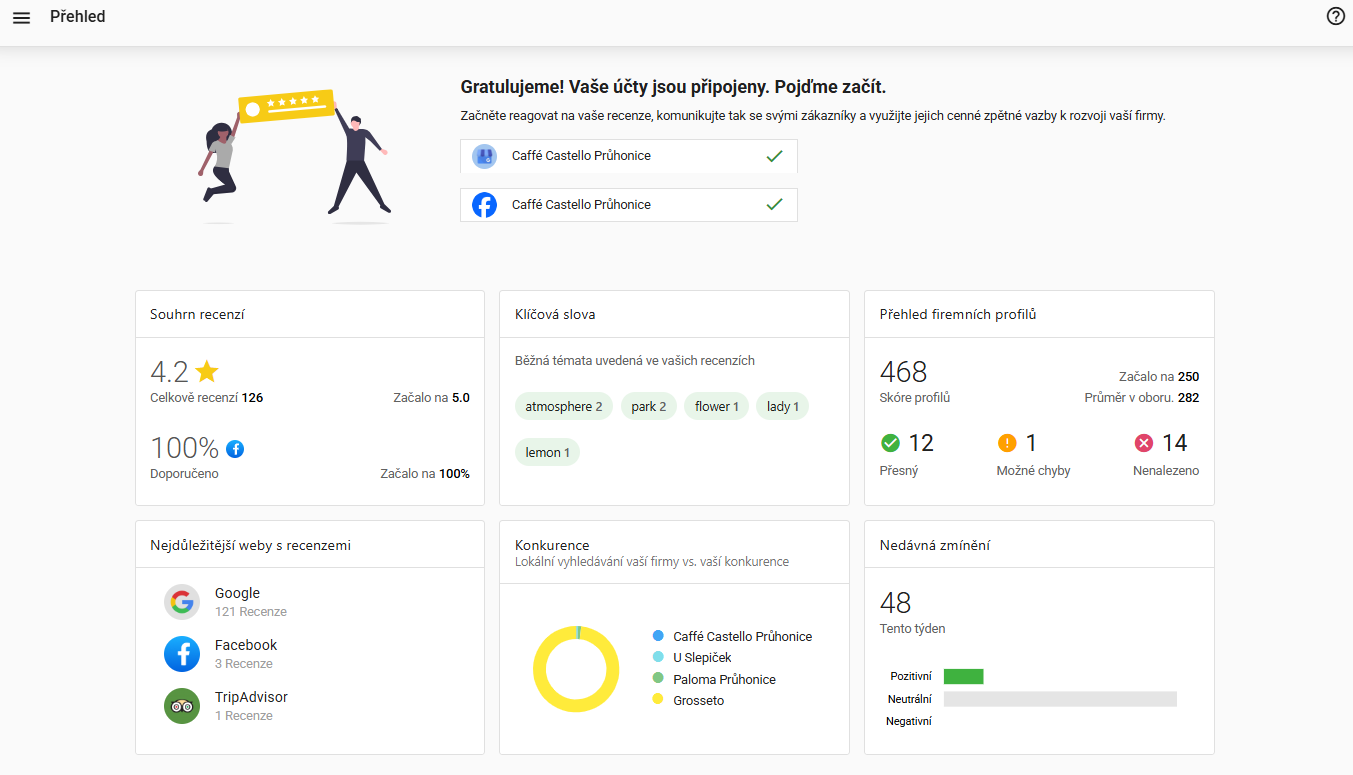Click the TripAdvisor owl icon
The height and width of the screenshot is (775, 1353).
[182, 706]
